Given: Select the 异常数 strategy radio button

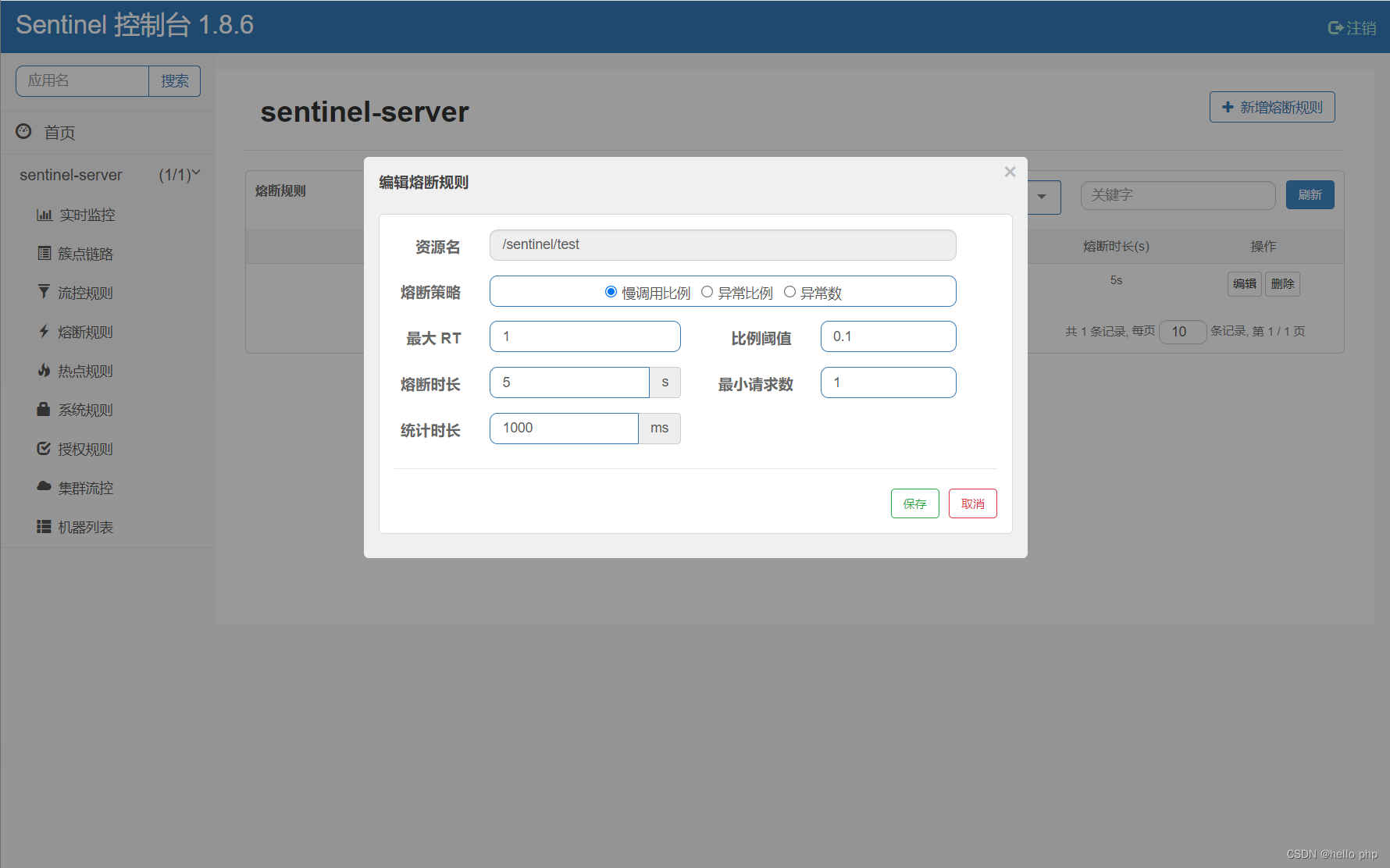Looking at the screenshot, I should tap(789, 292).
